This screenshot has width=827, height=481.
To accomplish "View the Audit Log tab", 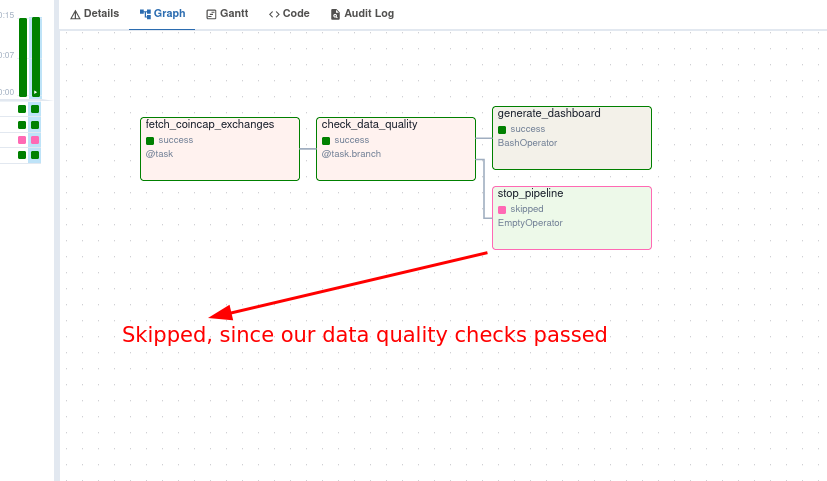I will point(362,14).
